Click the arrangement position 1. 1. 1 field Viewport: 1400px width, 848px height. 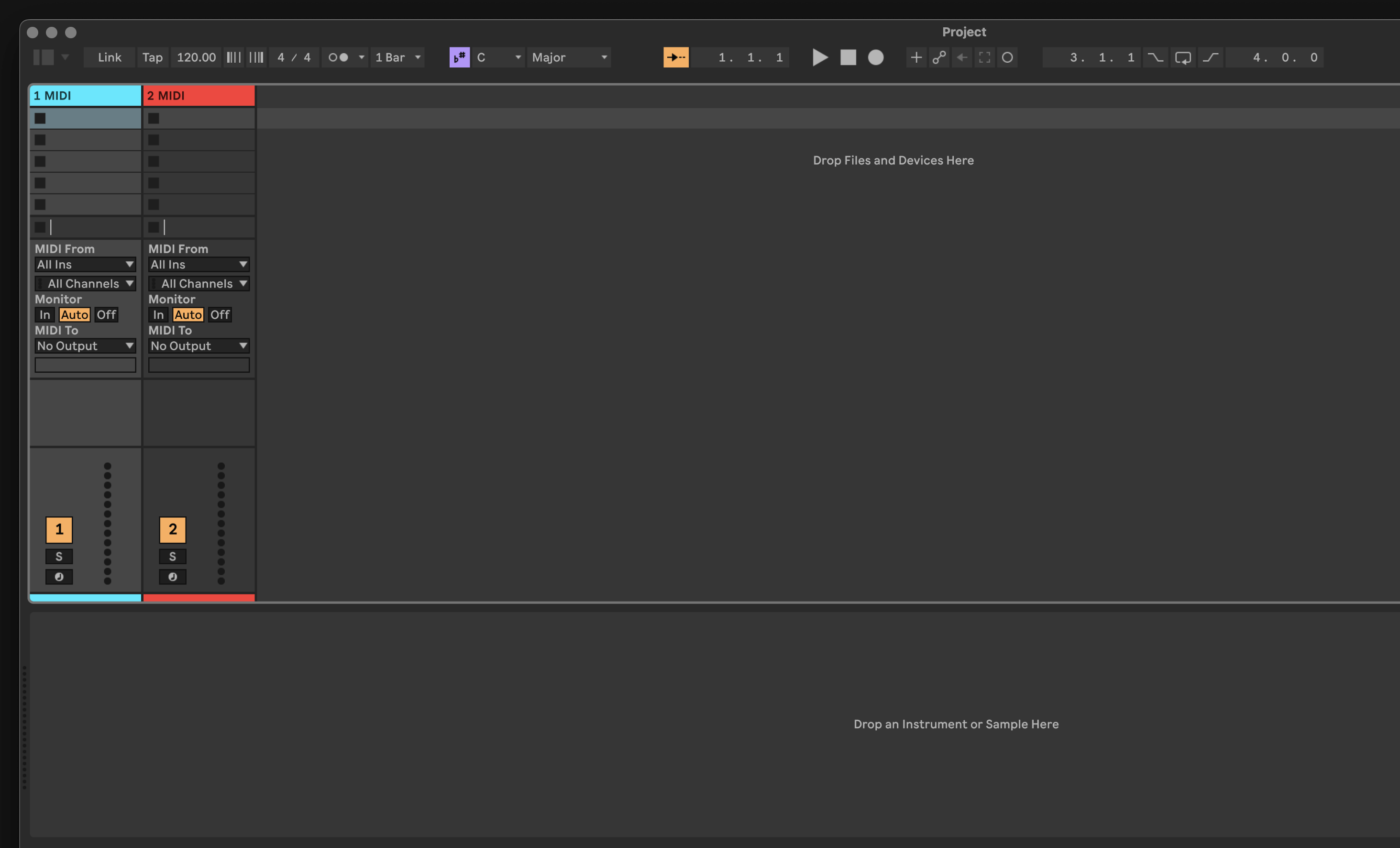(741, 57)
